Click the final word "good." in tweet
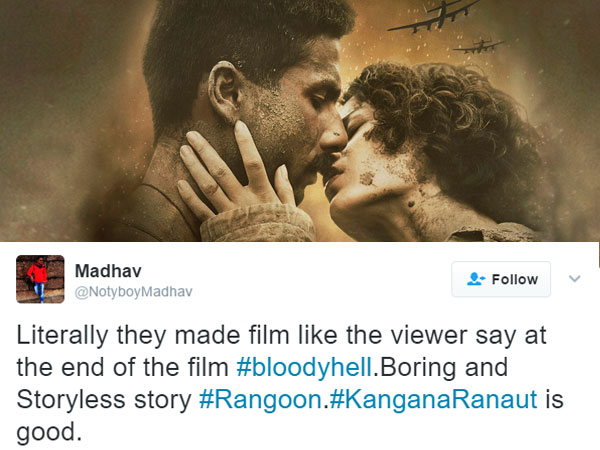The height and width of the screenshot is (450, 600). 49,432
